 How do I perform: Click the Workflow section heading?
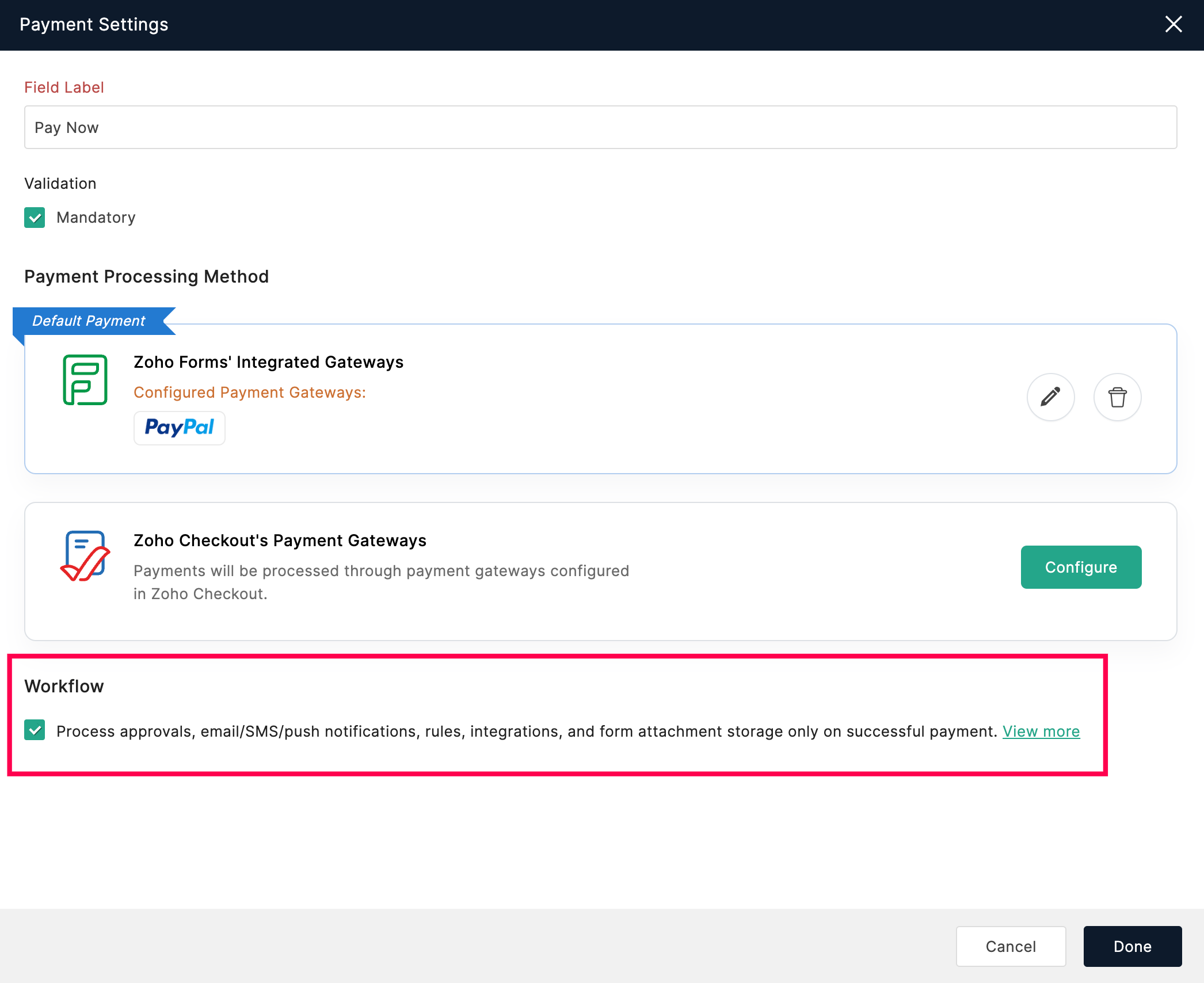(64, 686)
